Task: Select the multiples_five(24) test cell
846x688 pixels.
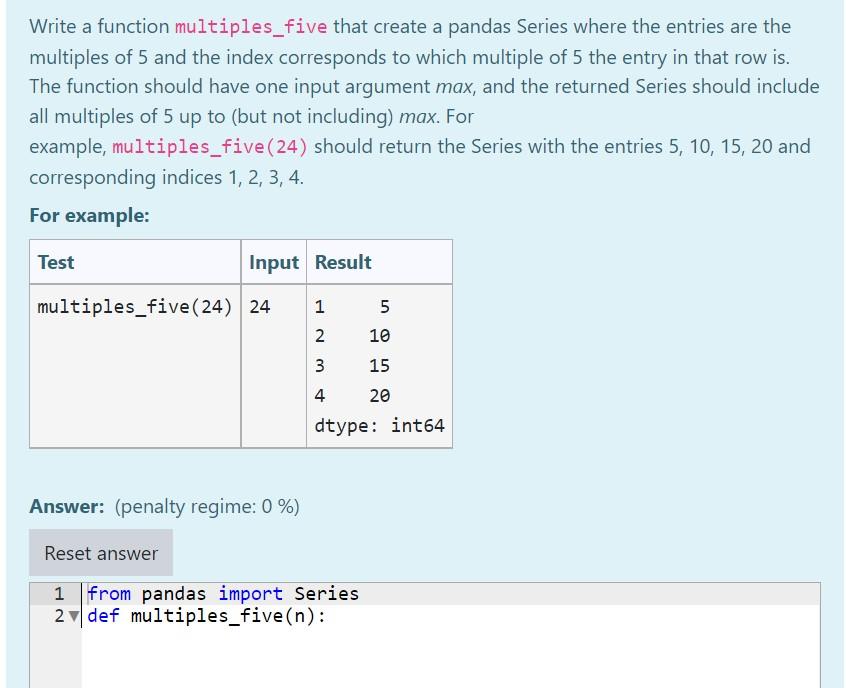Action: [134, 306]
